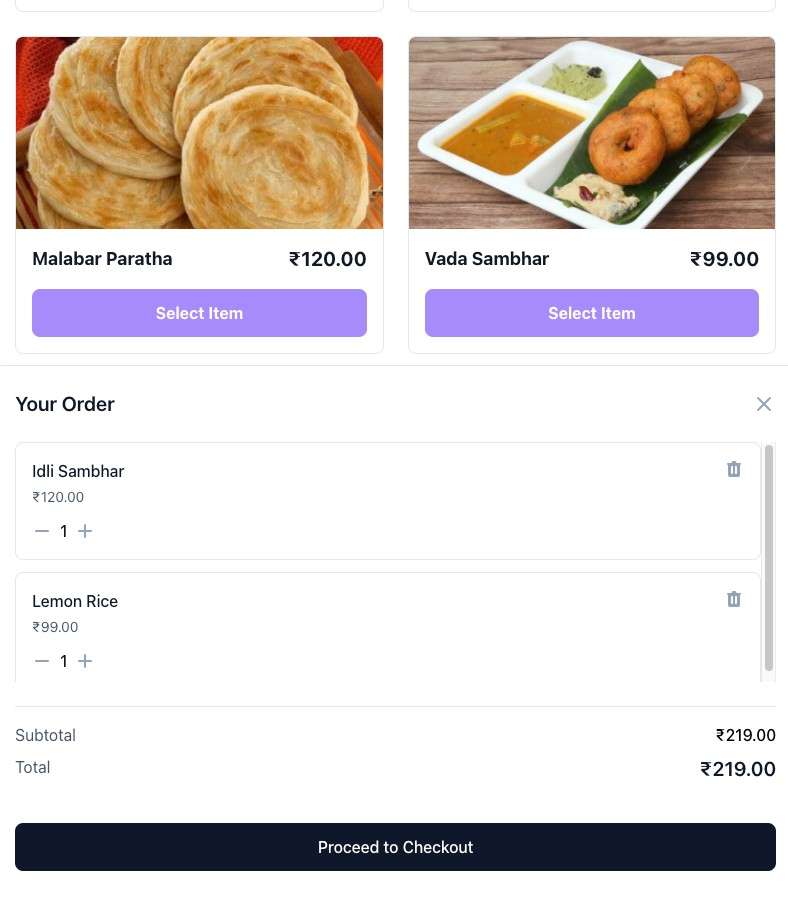This screenshot has height=904, width=788.
Task: Click the ₹219.00 order total amount
Action: [x=738, y=769]
